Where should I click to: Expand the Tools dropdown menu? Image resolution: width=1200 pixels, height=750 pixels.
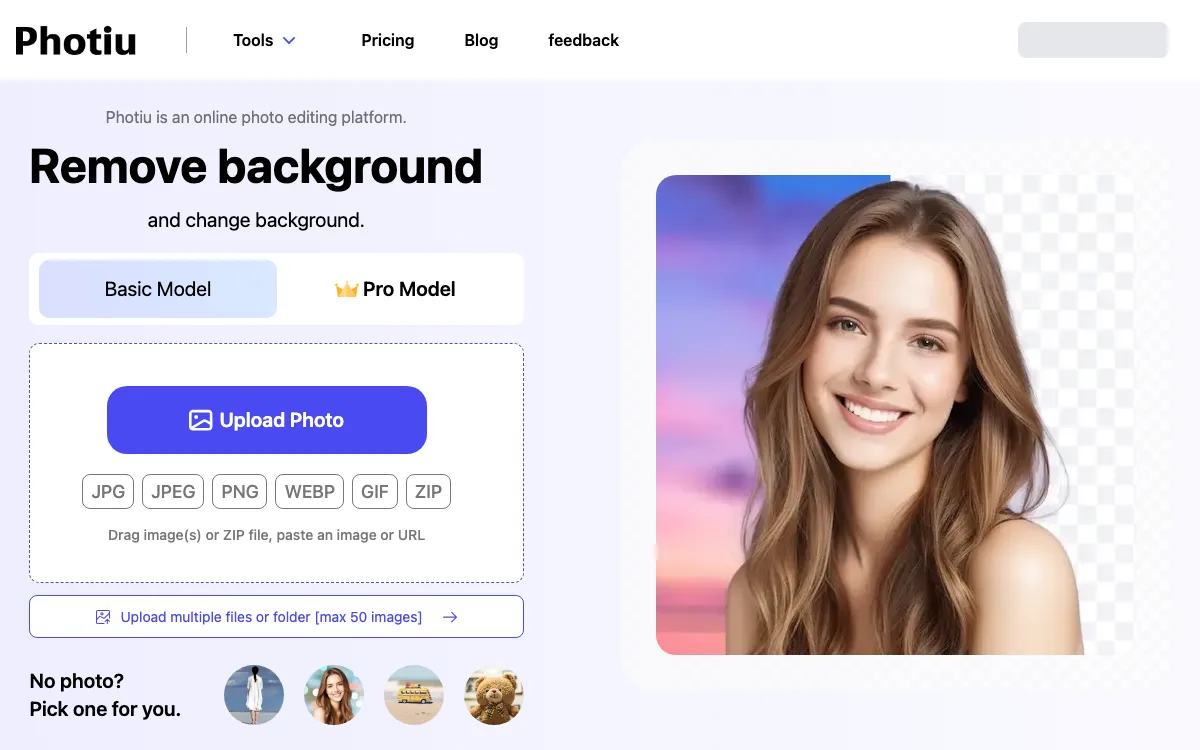[265, 41]
